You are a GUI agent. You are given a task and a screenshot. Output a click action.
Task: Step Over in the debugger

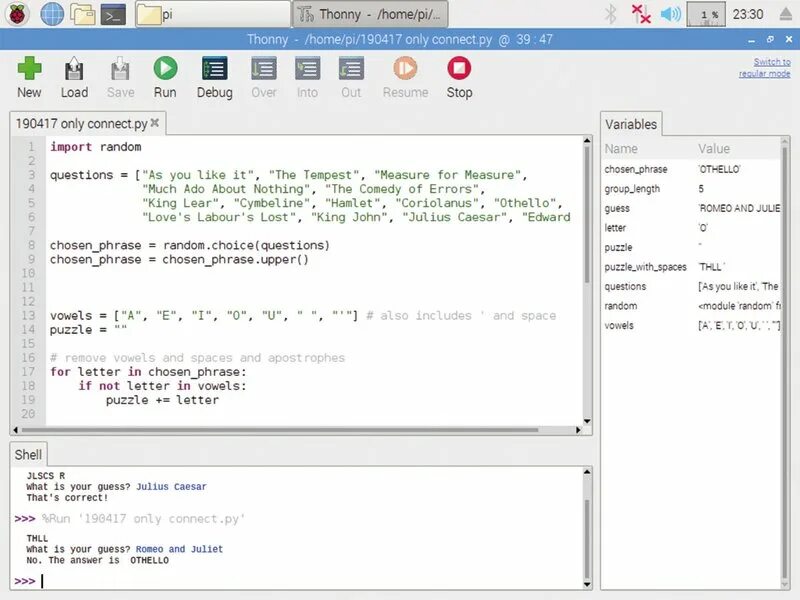pyautogui.click(x=264, y=78)
